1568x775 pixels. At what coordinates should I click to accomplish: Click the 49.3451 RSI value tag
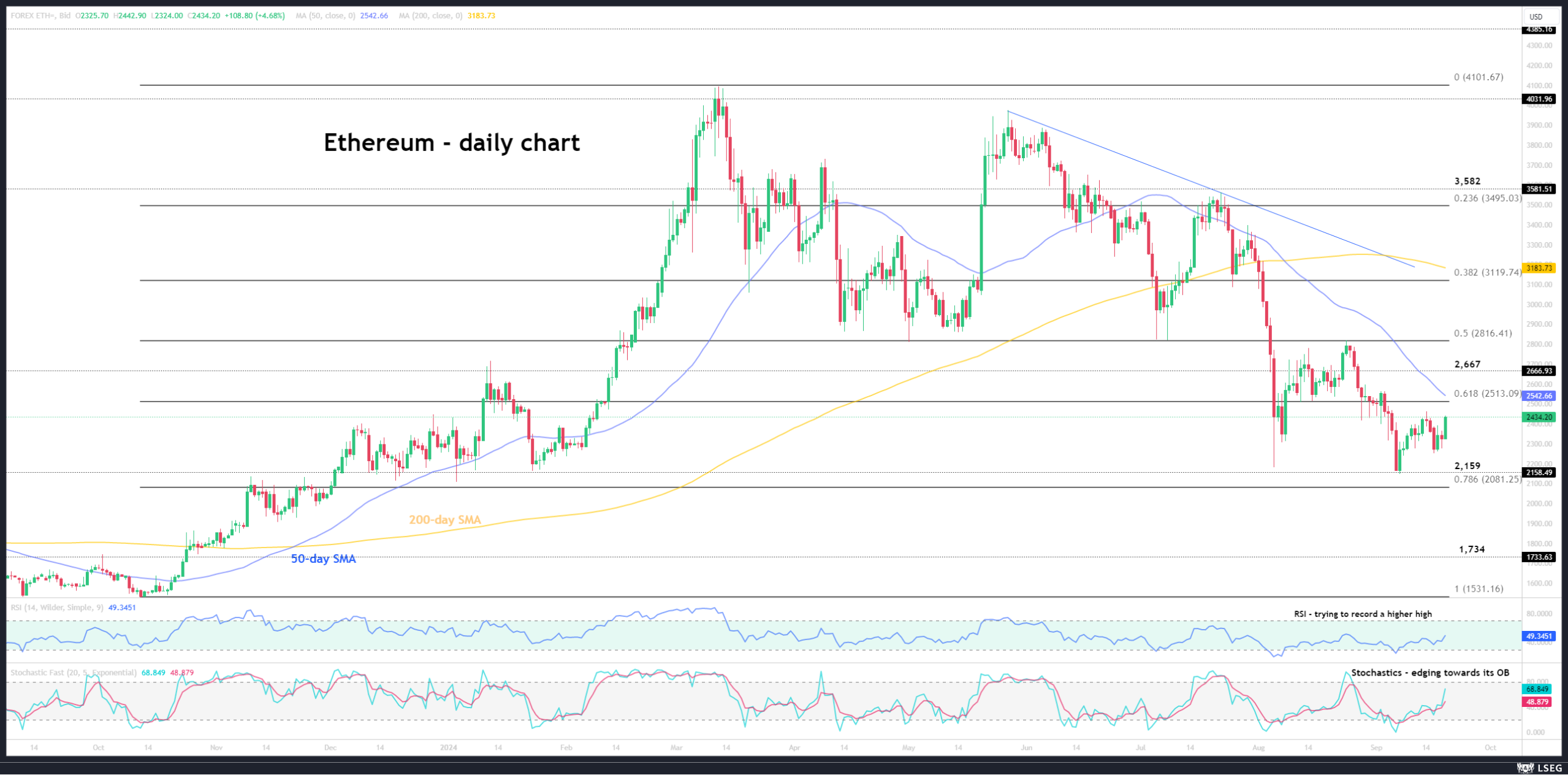1539,636
